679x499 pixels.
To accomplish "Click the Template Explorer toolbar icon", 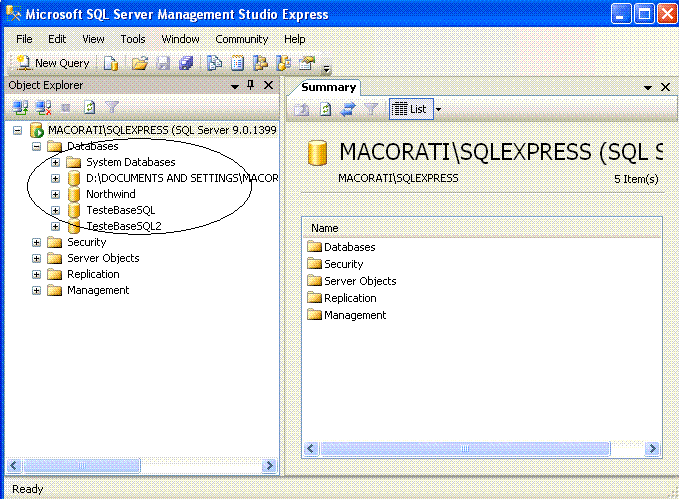I will click(x=283, y=63).
